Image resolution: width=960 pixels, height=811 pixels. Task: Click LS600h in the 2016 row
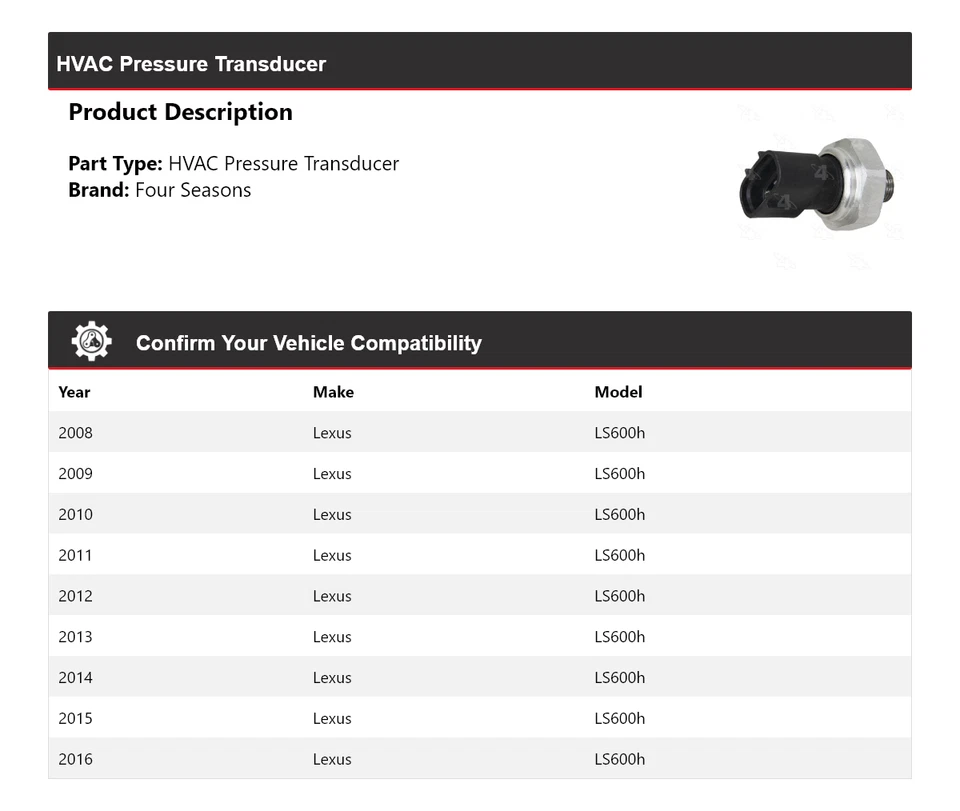pyautogui.click(x=619, y=759)
